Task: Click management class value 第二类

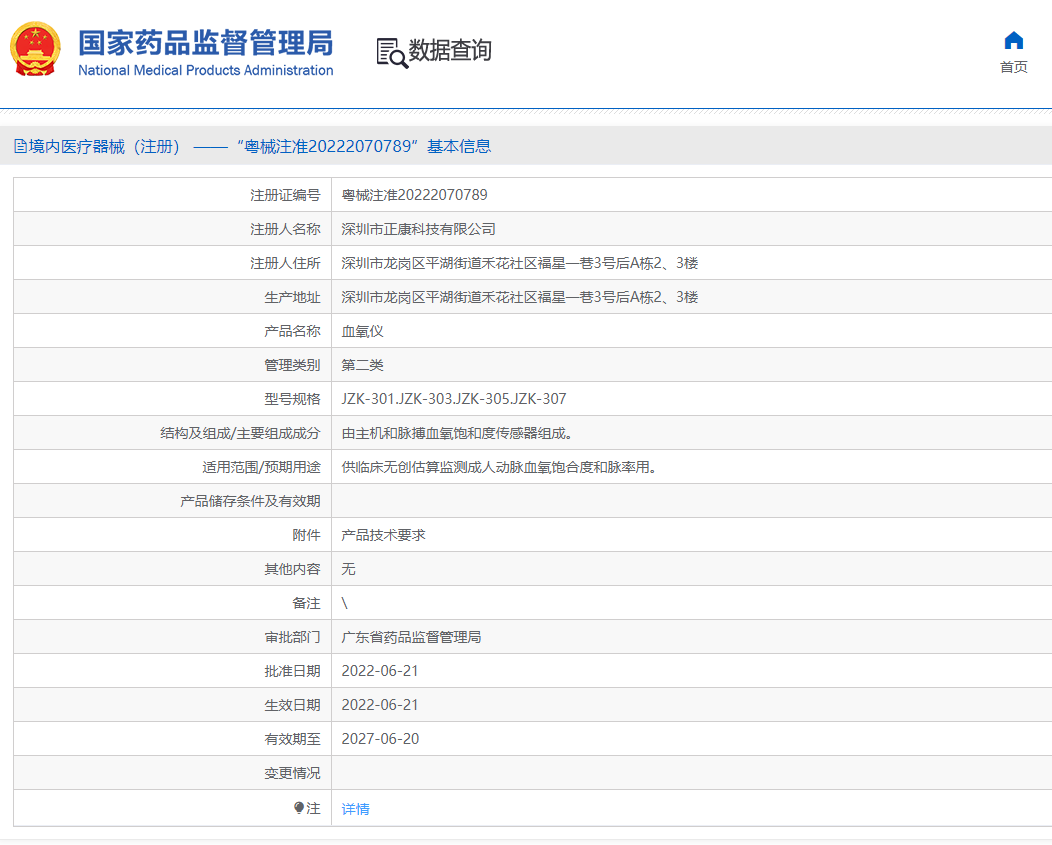Action: (362, 365)
